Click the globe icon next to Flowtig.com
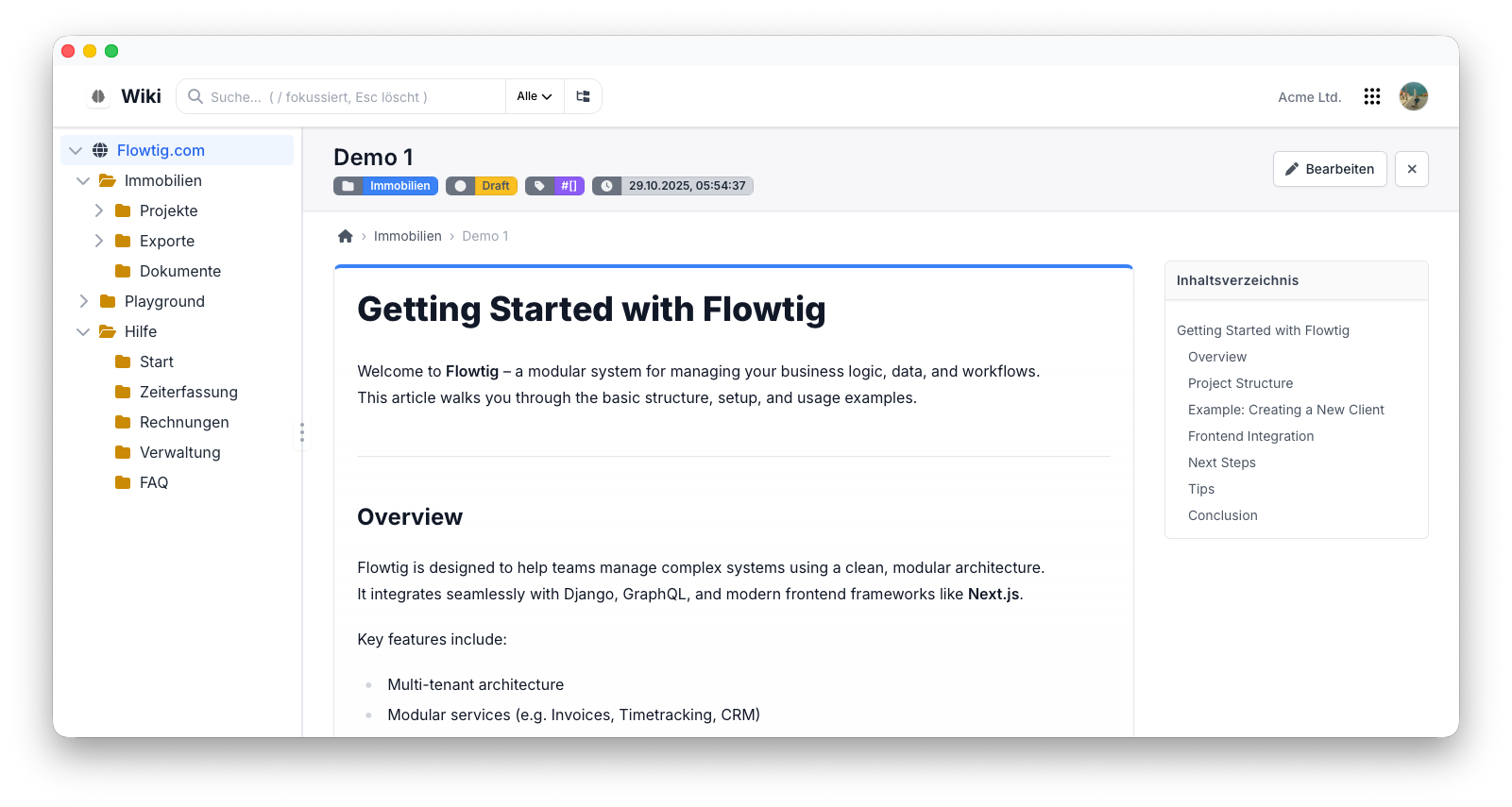This screenshot has width=1512, height=807. 100,150
